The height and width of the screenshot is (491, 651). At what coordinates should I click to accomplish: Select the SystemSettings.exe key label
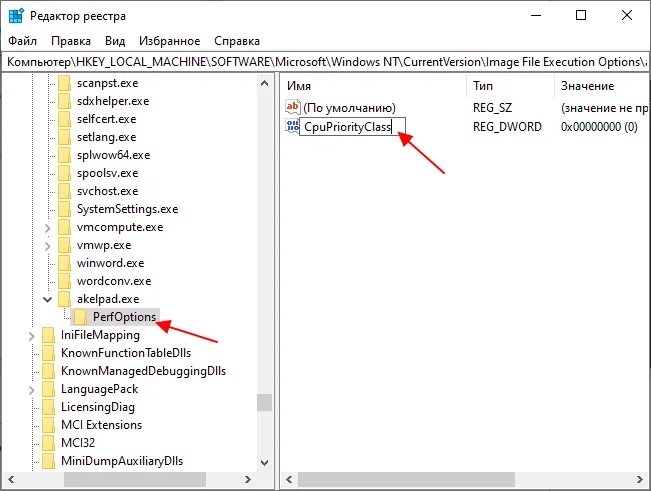(x=127, y=209)
